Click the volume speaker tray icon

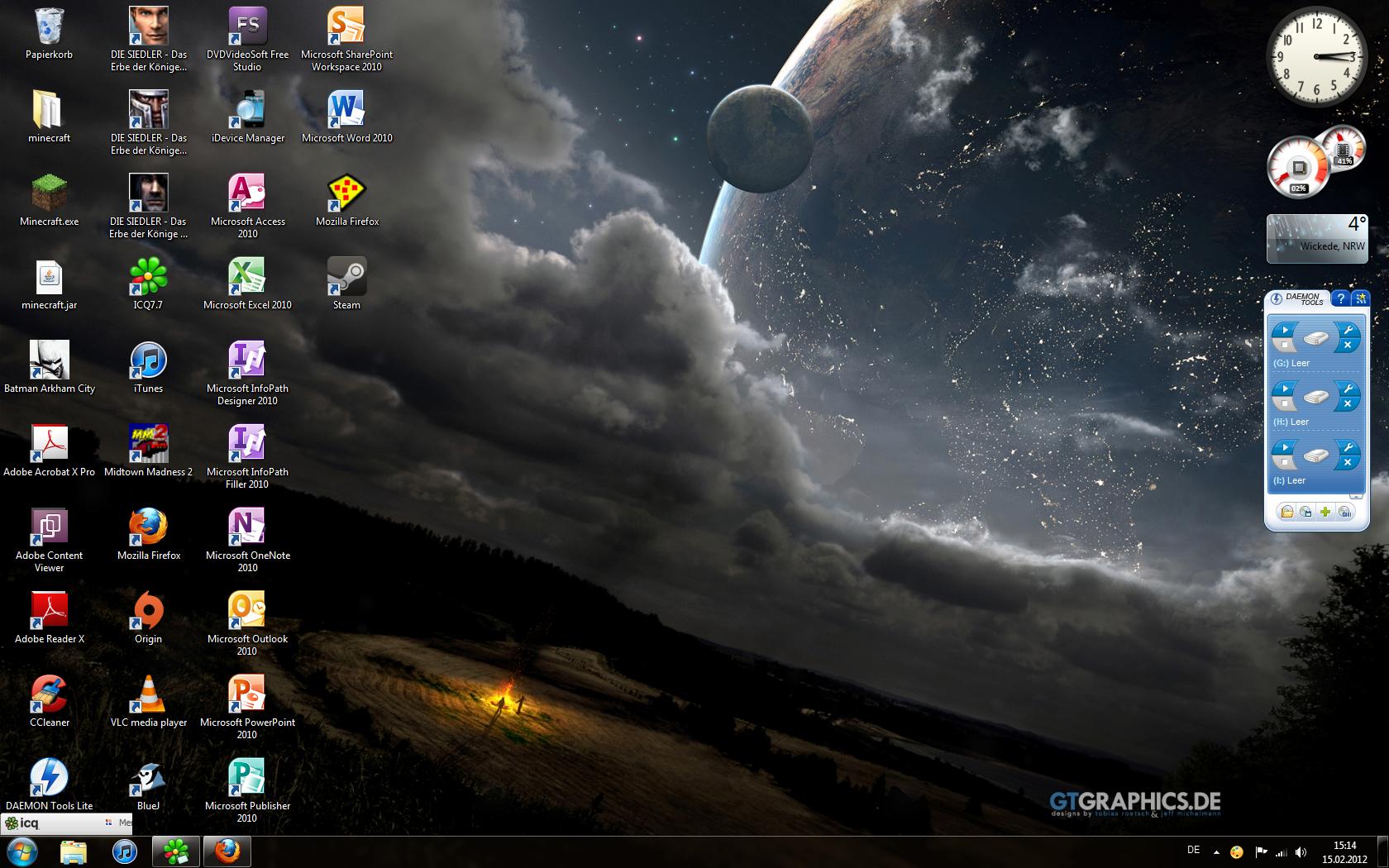(x=1301, y=851)
